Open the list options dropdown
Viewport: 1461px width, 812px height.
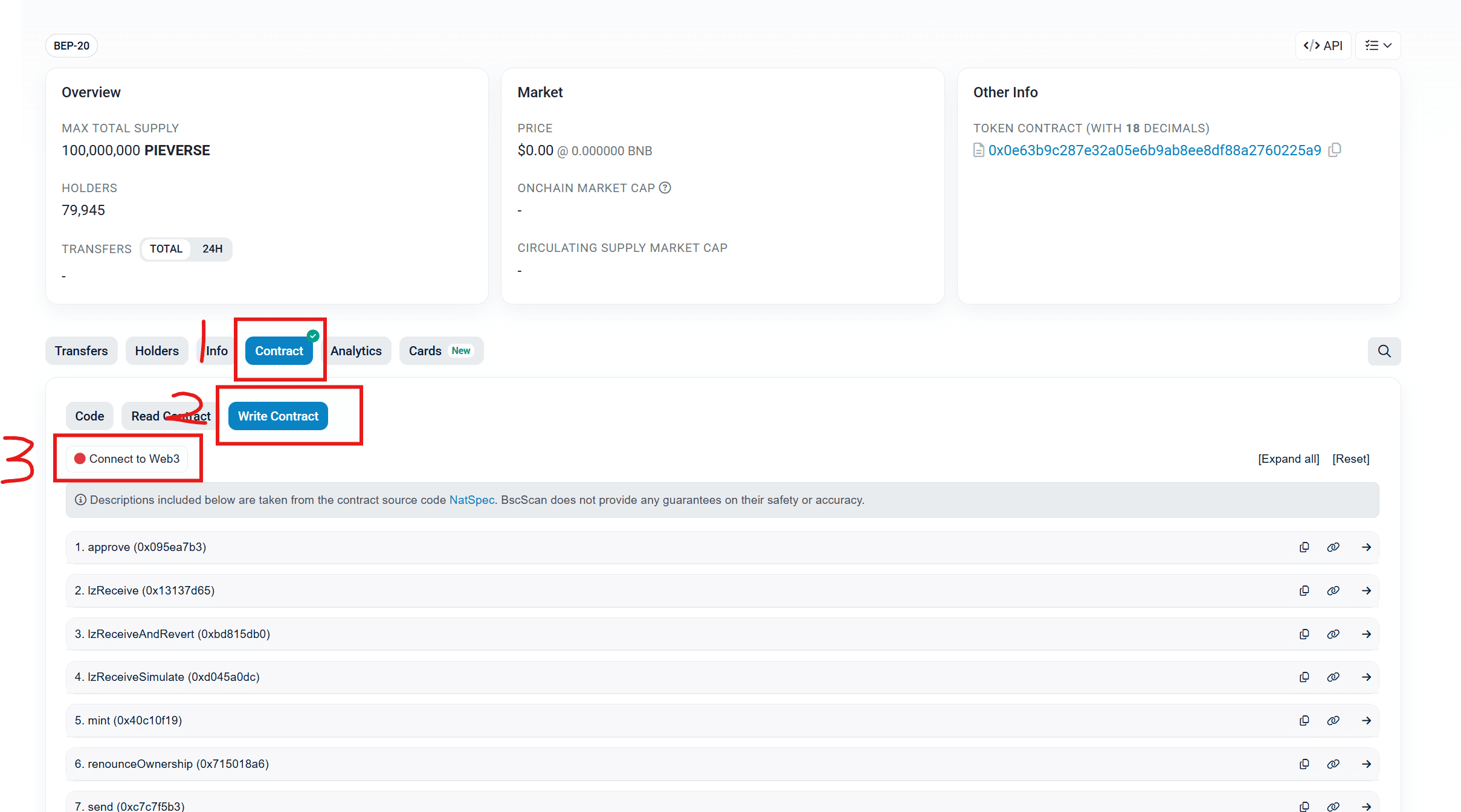[x=1378, y=46]
